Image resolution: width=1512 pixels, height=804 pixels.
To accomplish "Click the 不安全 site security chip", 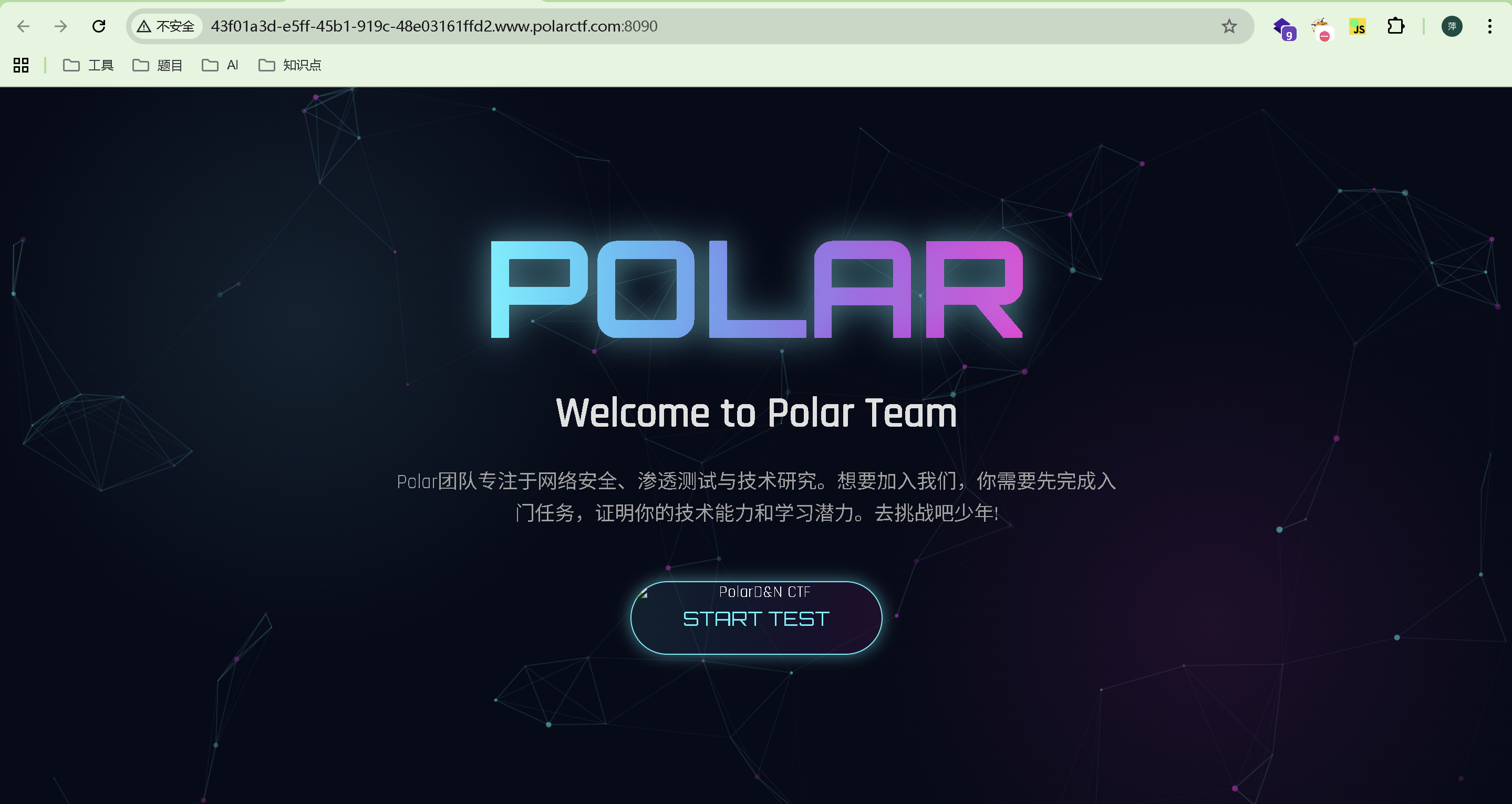I will [x=166, y=26].
